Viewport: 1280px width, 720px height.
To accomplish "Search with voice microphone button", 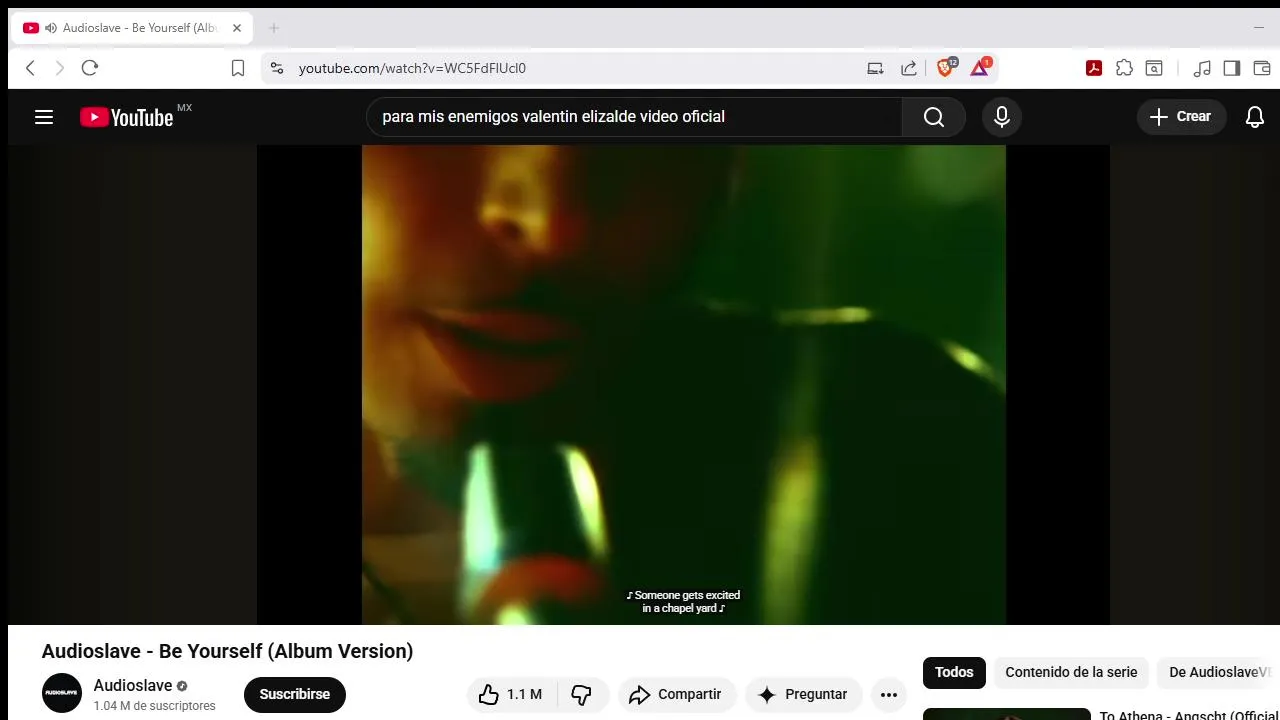I will click(x=1002, y=117).
